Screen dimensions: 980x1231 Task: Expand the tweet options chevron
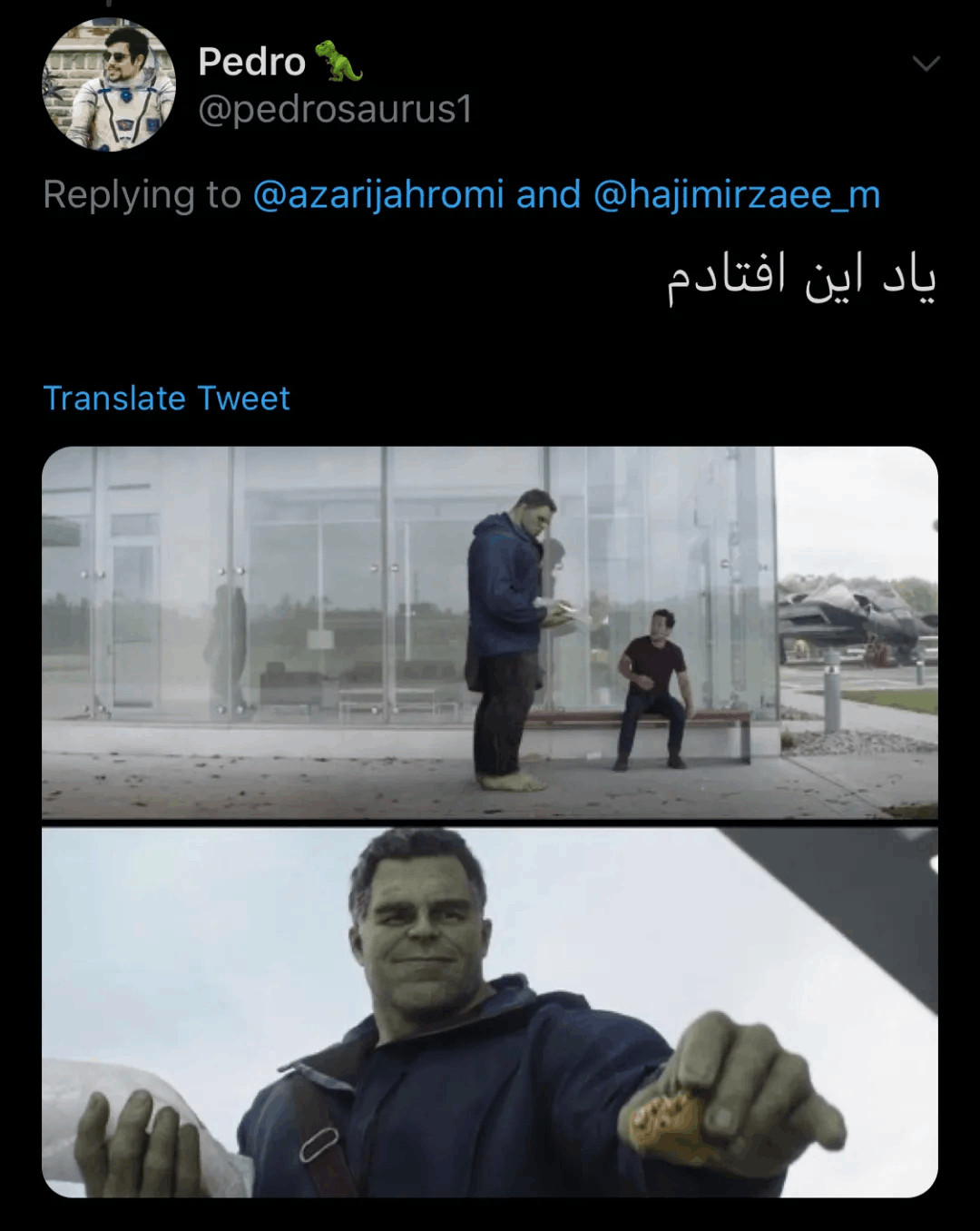click(926, 64)
